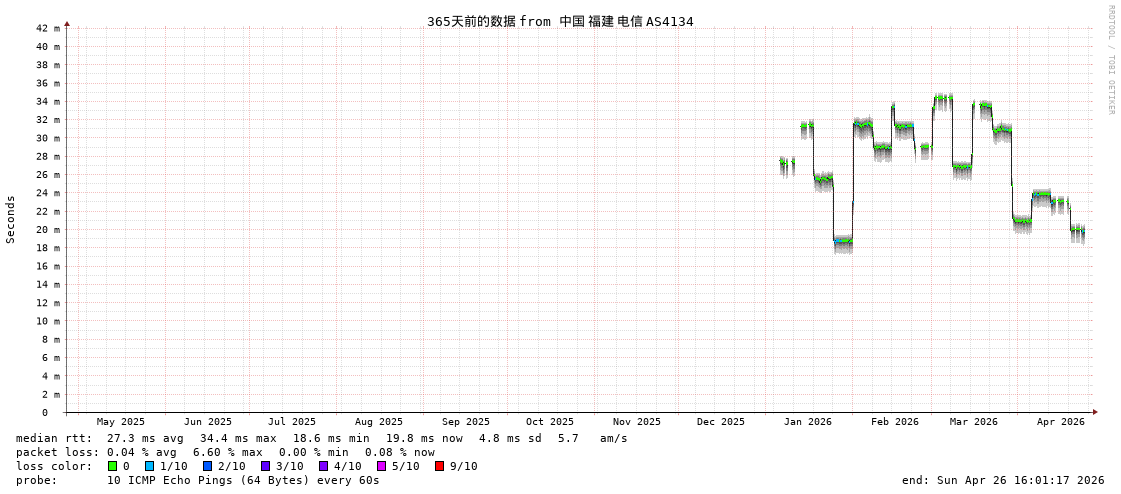Click the 4/10 loss color swatch
The width and height of the screenshot is (1121, 494).
324,466
